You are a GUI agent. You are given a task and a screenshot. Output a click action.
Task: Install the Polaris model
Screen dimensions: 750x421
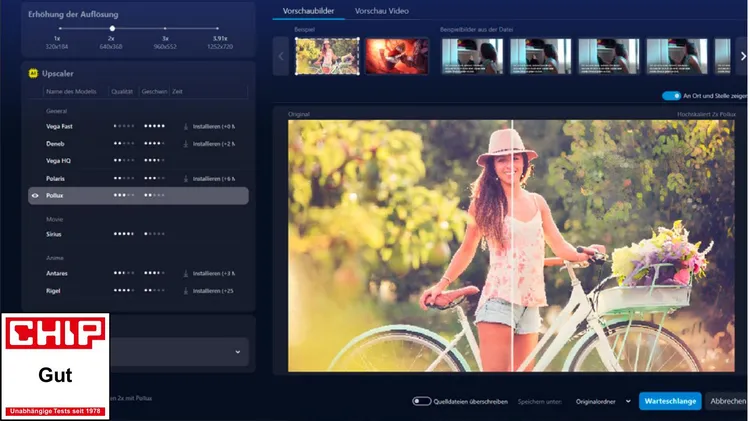coord(214,179)
